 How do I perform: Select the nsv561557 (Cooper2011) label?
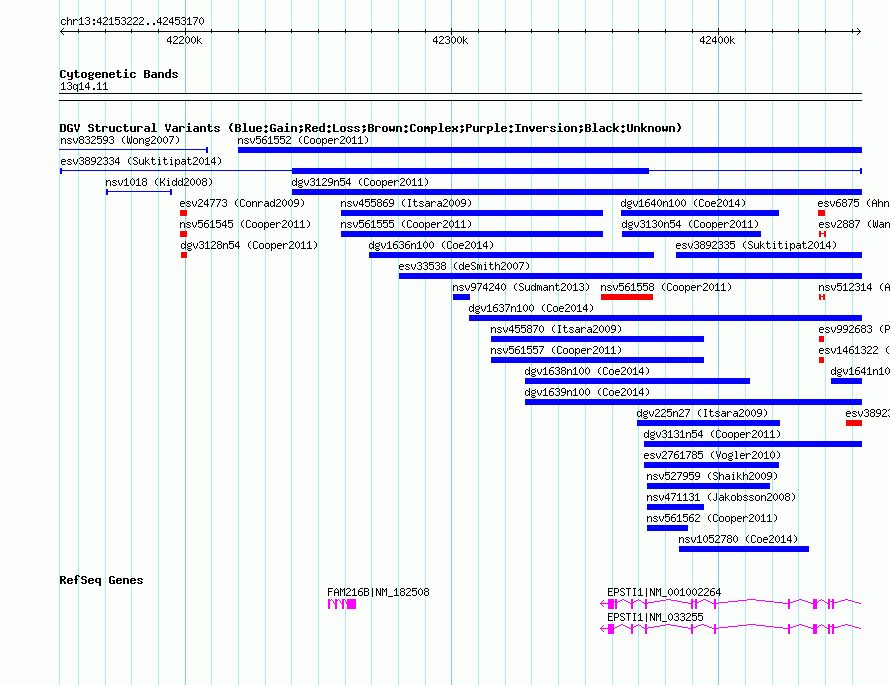click(x=556, y=350)
